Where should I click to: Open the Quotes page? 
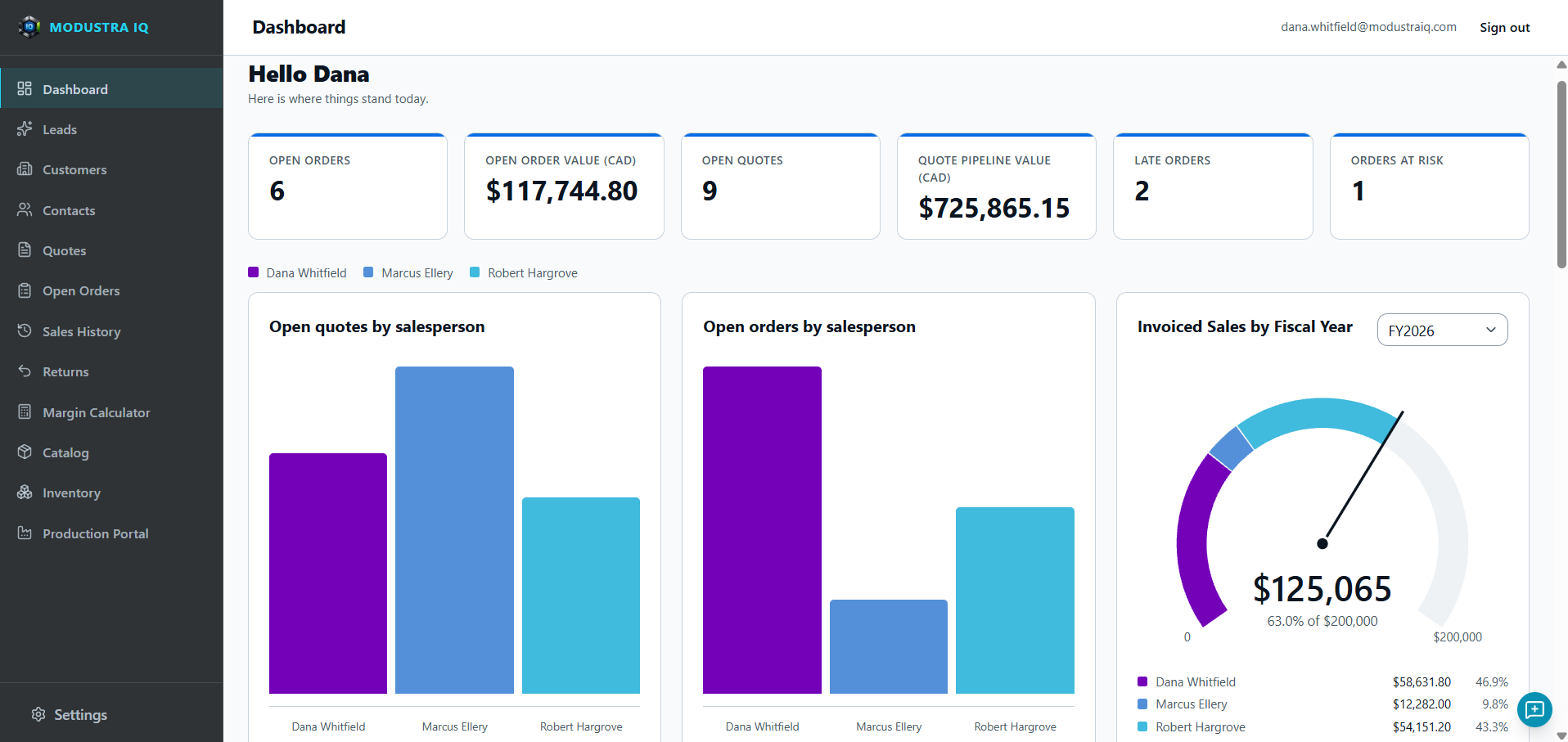[x=111, y=250]
